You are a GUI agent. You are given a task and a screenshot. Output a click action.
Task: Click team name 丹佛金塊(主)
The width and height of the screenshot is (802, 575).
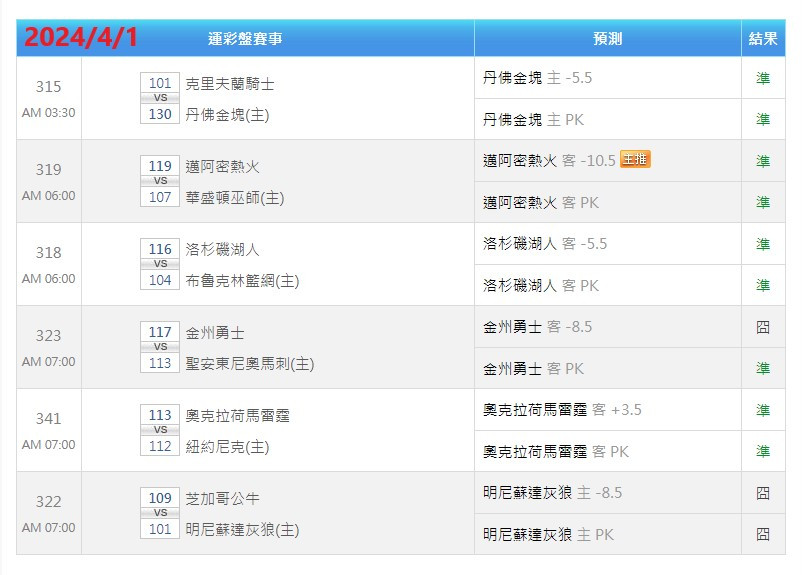click(227, 115)
